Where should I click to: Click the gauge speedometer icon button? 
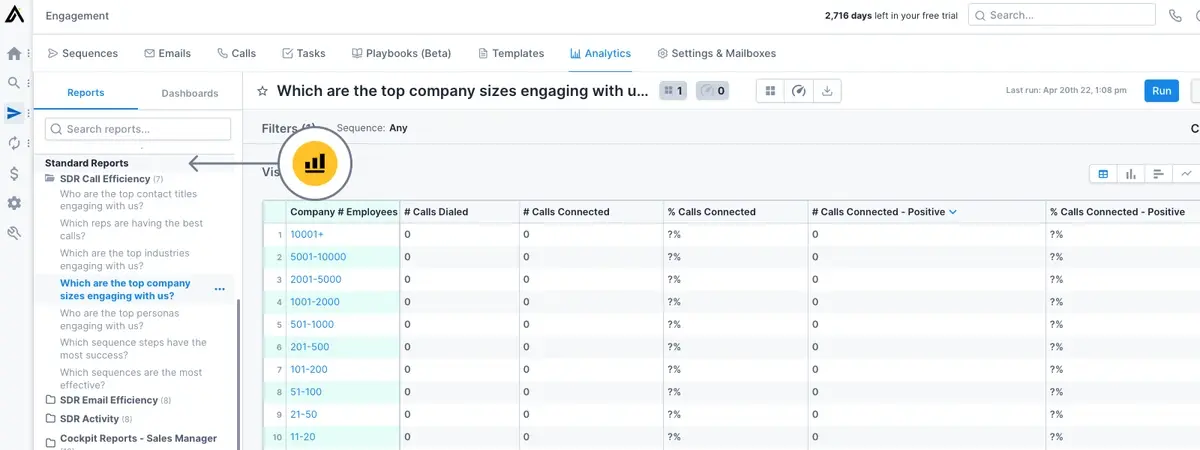point(798,91)
